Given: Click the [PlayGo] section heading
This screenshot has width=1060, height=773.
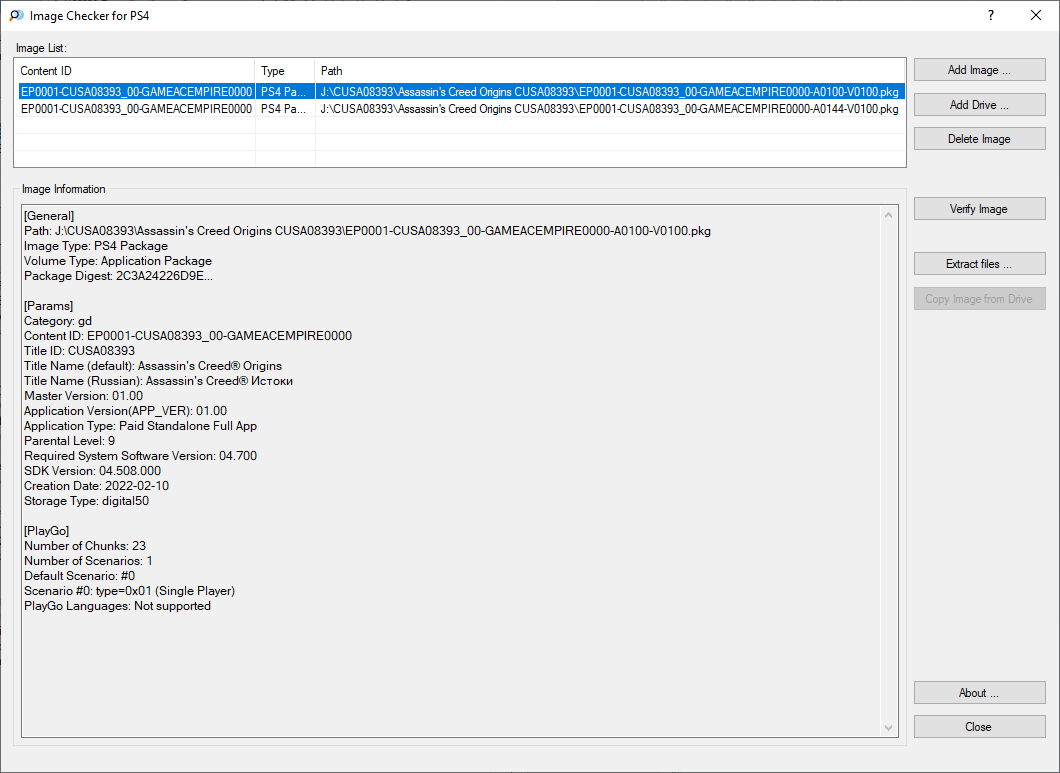Looking at the screenshot, I should [x=46, y=531].
